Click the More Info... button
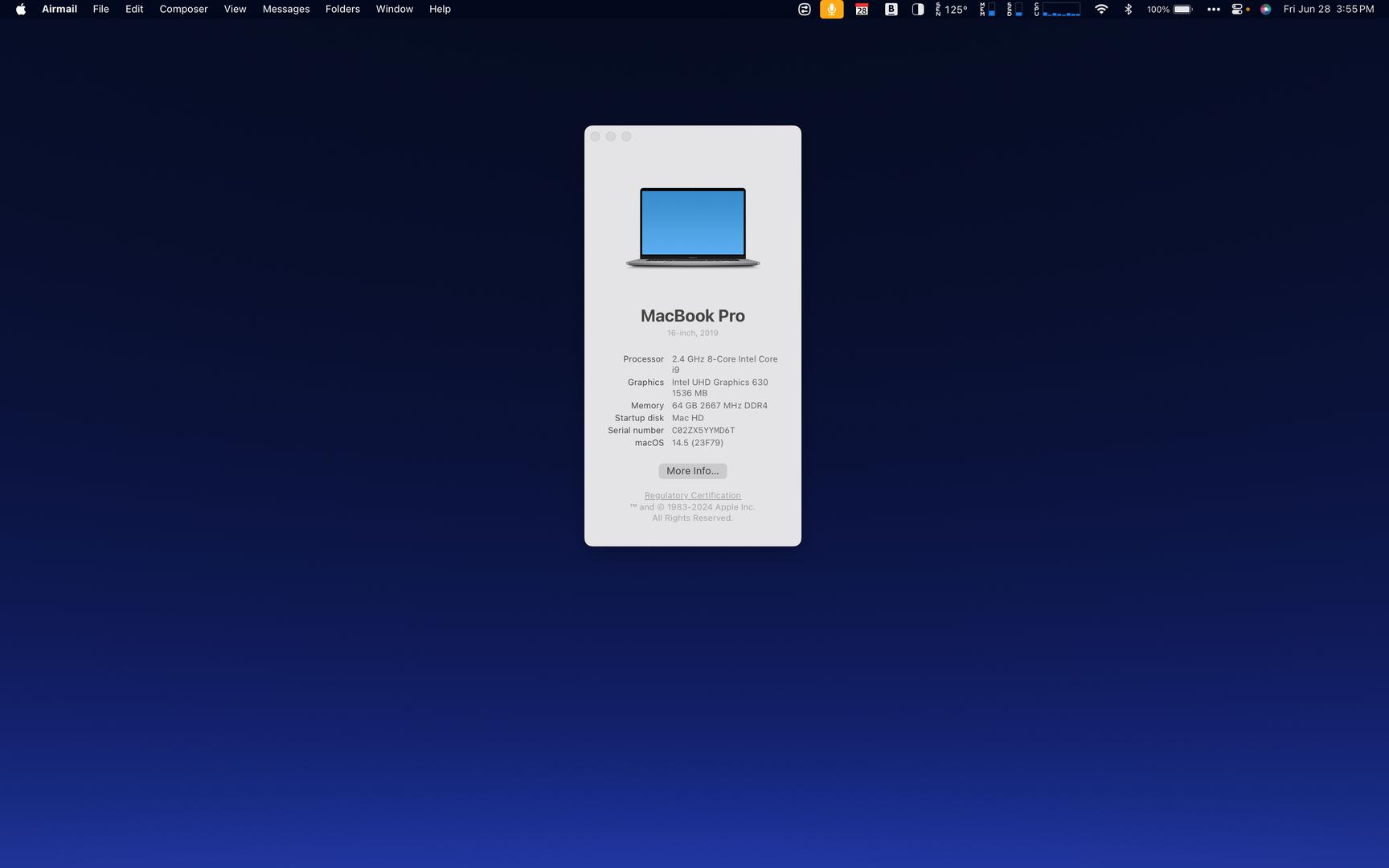The image size is (1389, 868). click(693, 471)
